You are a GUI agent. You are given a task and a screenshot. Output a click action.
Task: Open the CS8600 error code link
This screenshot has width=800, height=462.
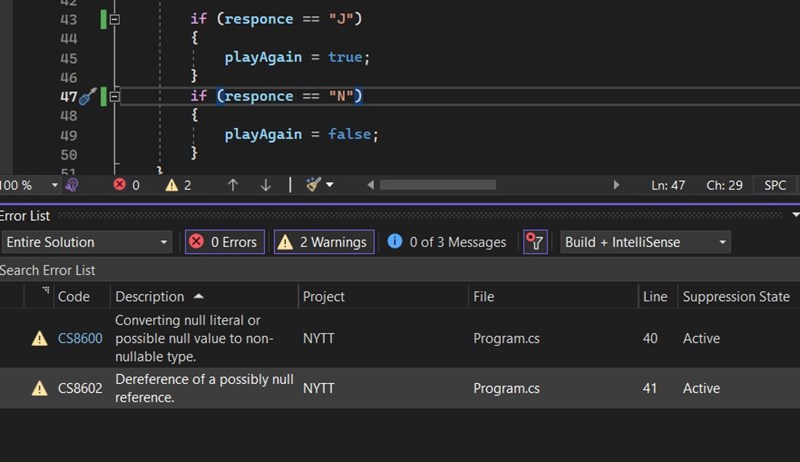80,339
